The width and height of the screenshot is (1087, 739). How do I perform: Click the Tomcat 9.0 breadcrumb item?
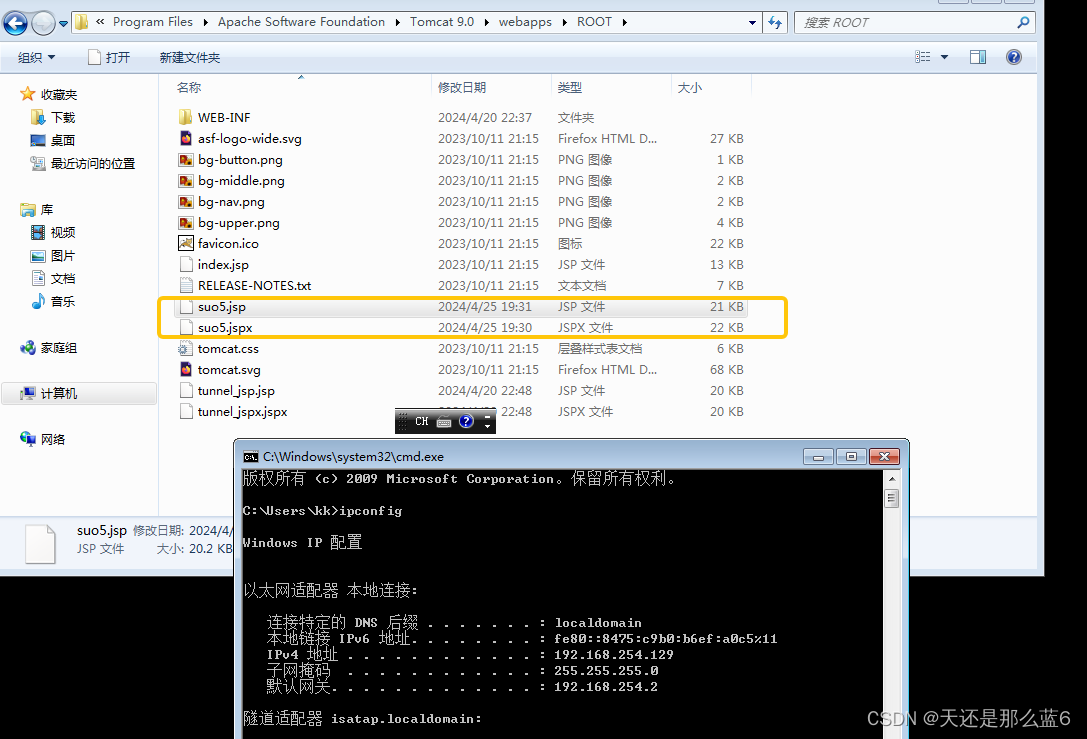click(443, 21)
